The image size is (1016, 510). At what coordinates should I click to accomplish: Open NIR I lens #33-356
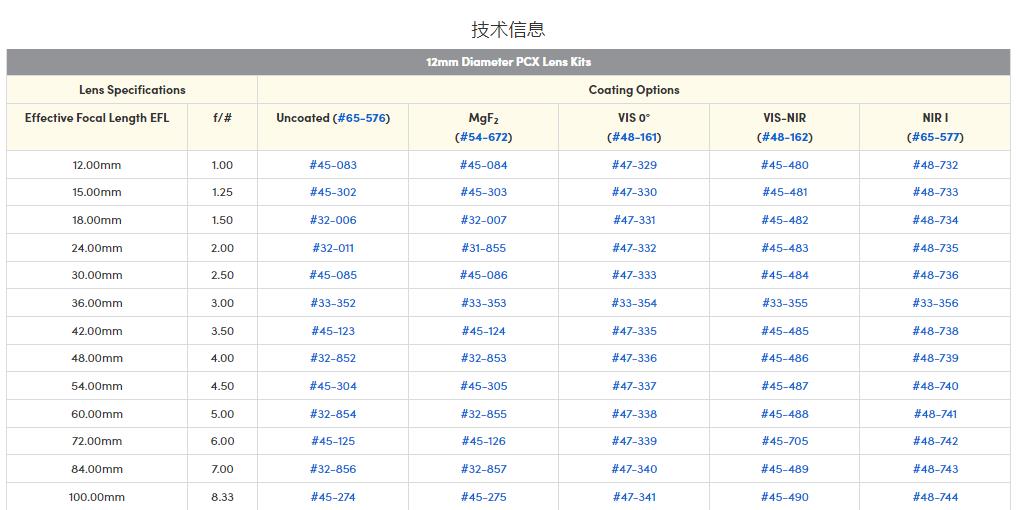point(935,303)
